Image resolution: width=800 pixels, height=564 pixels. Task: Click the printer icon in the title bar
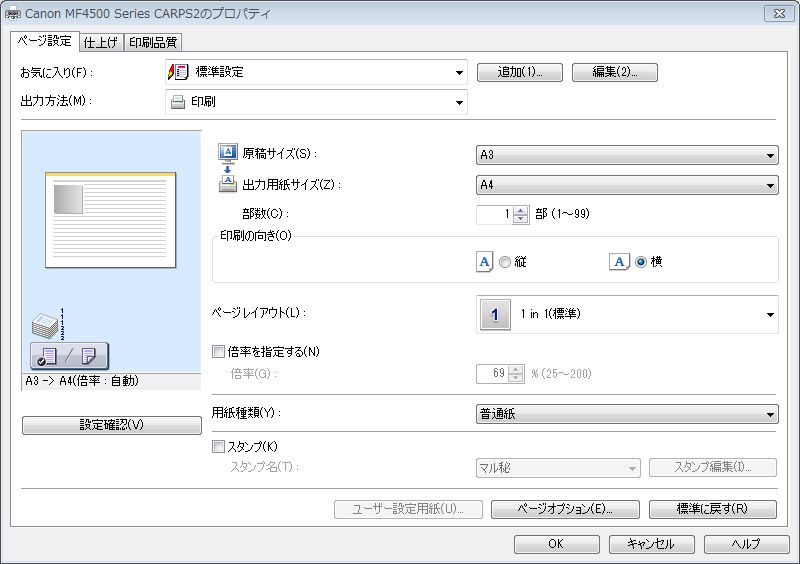(12, 14)
